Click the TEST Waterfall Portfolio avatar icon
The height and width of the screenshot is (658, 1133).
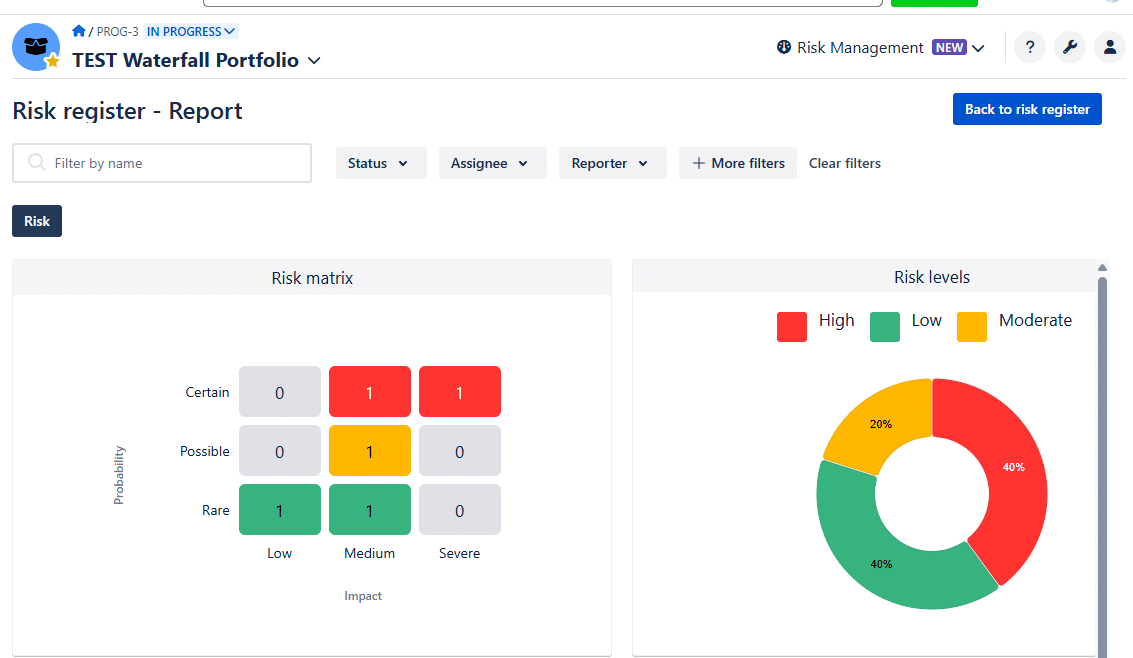click(x=36, y=47)
